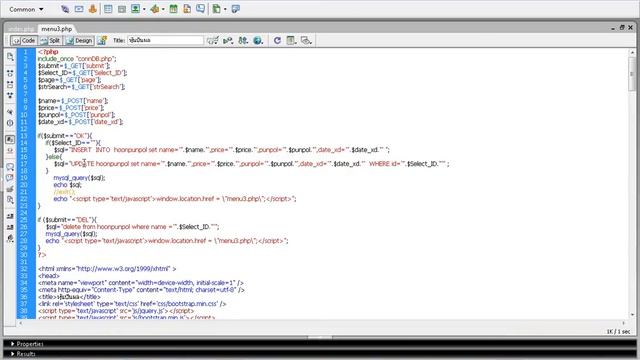Image resolution: width=640 pixels, height=360 pixels.
Task: Open the Templates dropdown arrow
Action: pos(225,9)
